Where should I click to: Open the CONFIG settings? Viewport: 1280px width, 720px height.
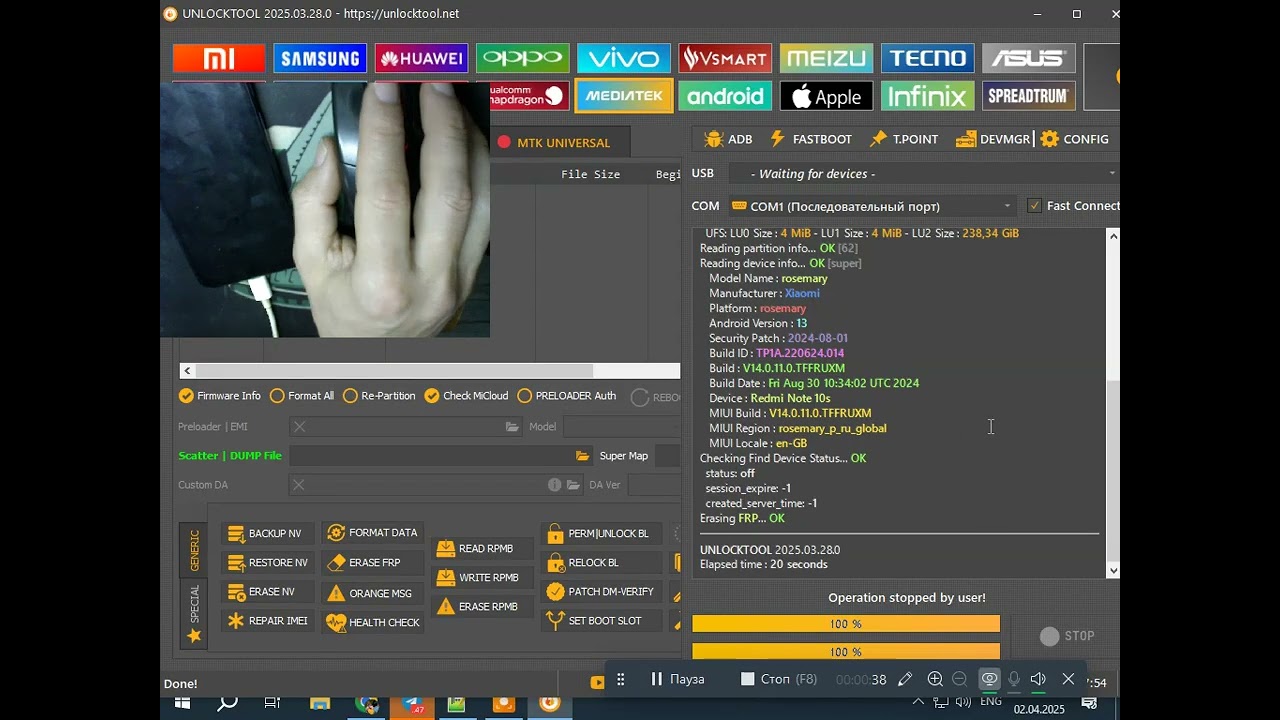pyautogui.click(x=1075, y=139)
